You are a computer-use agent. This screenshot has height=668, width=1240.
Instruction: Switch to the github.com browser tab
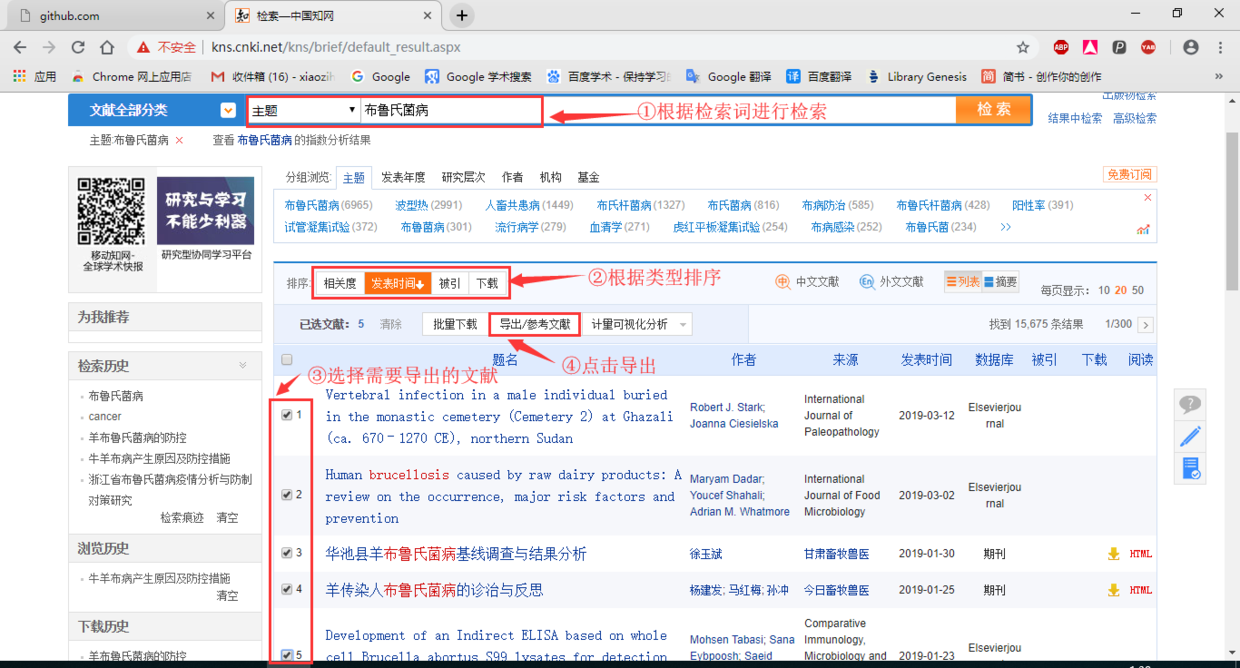113,16
